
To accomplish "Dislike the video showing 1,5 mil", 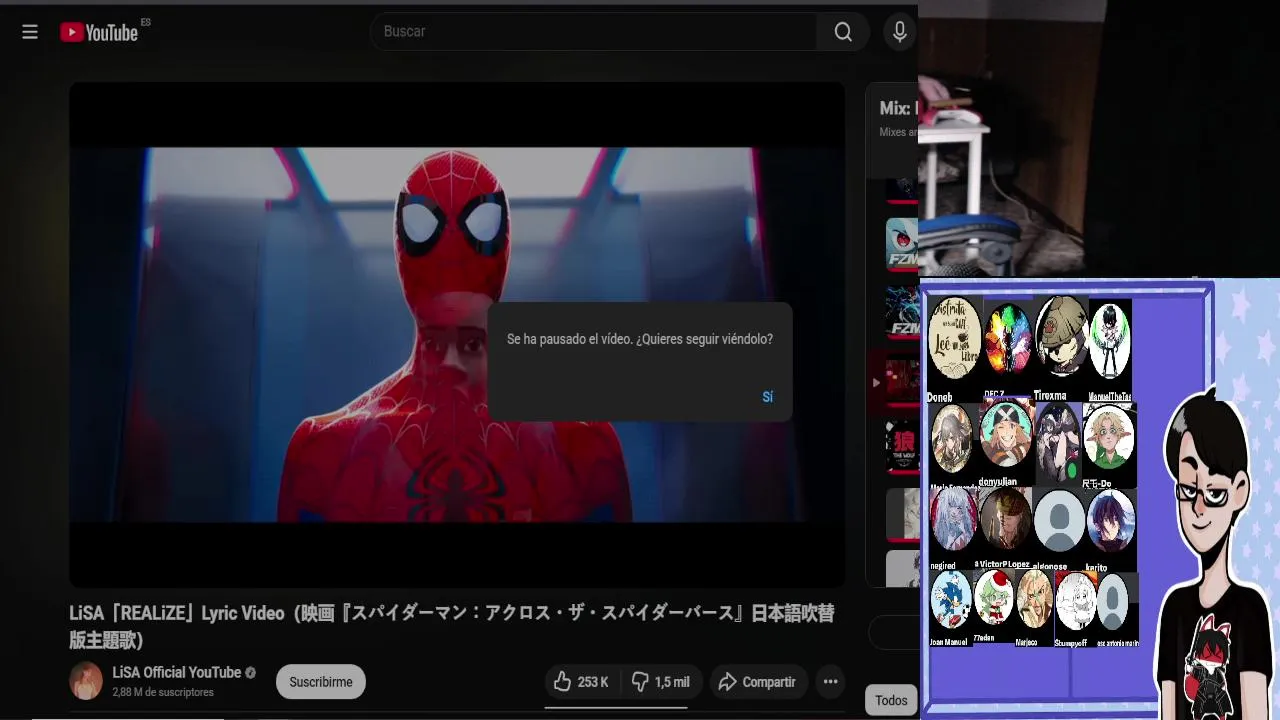I will click(661, 682).
